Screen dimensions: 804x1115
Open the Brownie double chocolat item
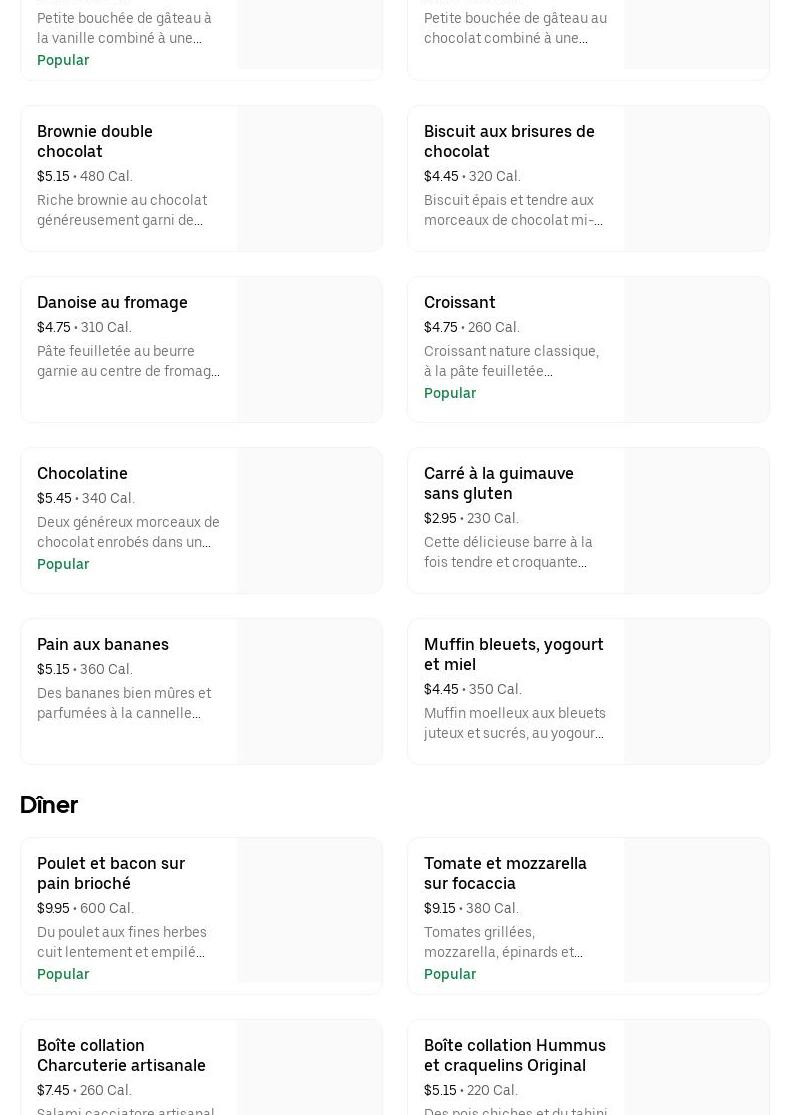pos(95,141)
